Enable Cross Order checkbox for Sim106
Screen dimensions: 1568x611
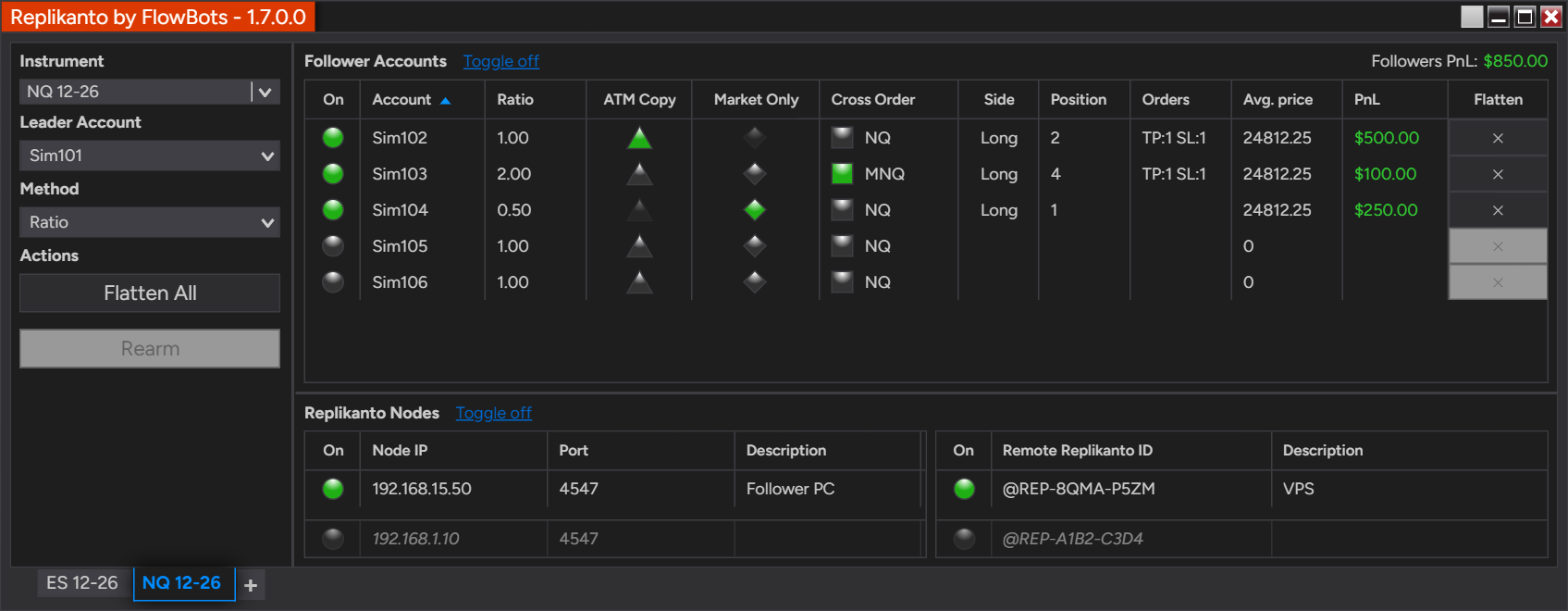pos(842,282)
